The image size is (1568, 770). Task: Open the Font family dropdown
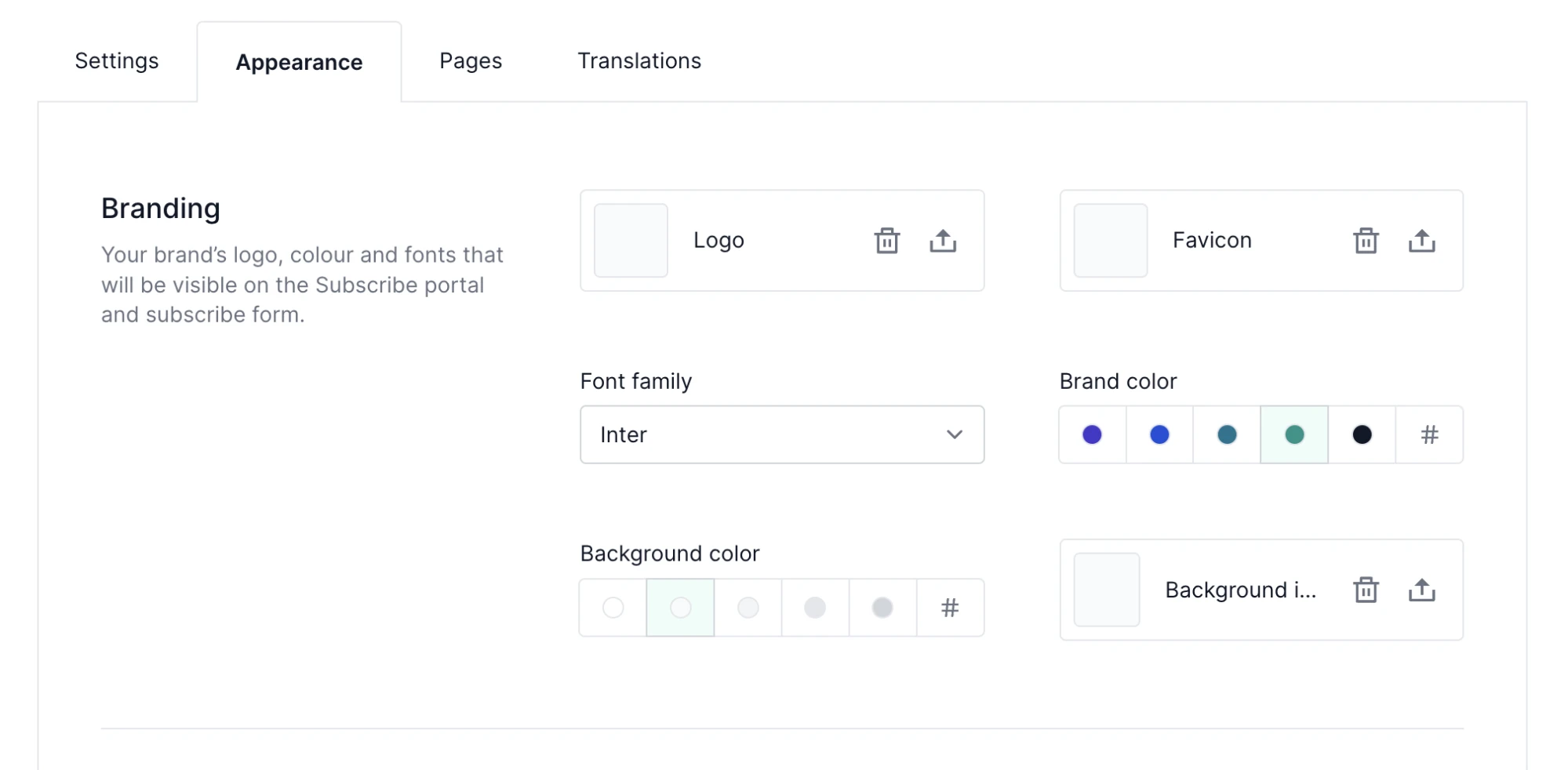click(x=781, y=434)
